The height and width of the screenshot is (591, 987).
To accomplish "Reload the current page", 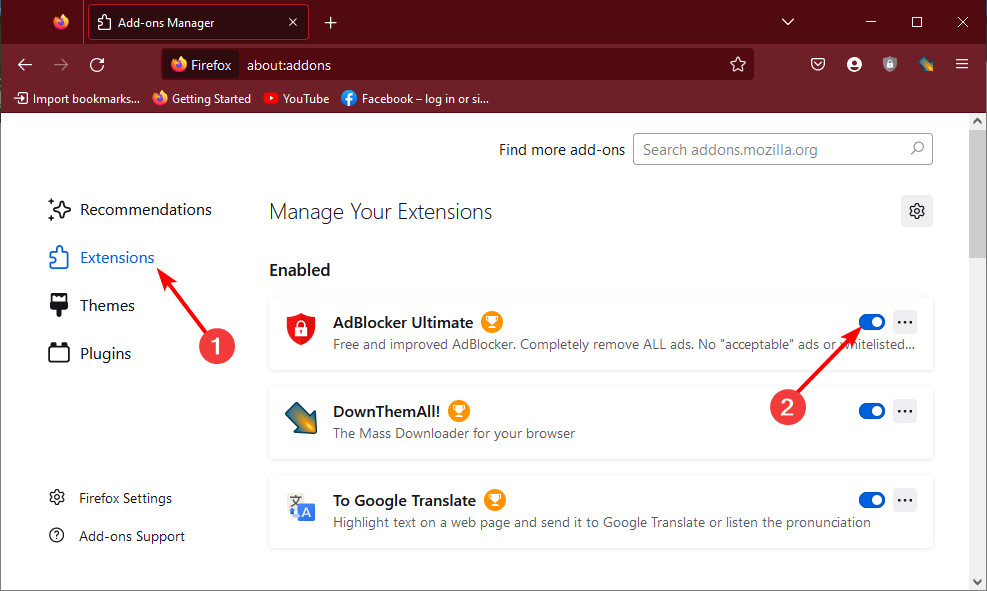I will click(x=97, y=65).
